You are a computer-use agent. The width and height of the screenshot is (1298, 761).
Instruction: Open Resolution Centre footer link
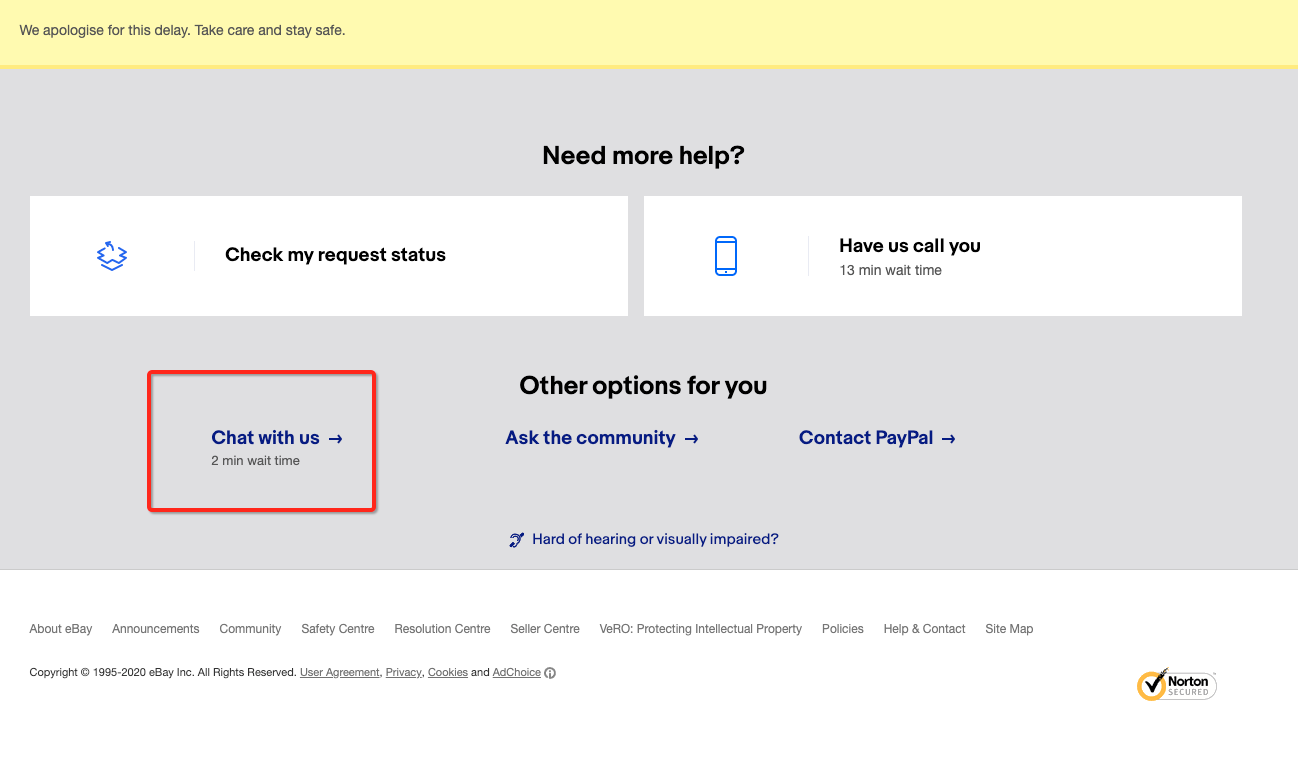(442, 629)
